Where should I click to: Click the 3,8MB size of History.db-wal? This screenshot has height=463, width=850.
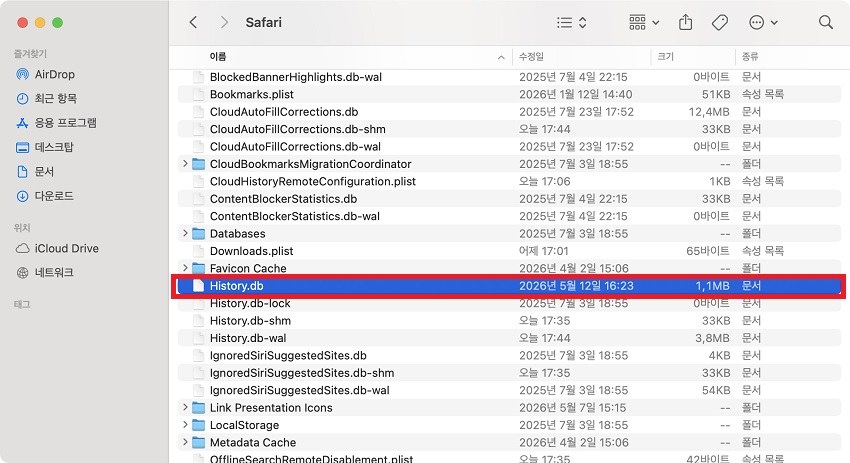pos(712,338)
